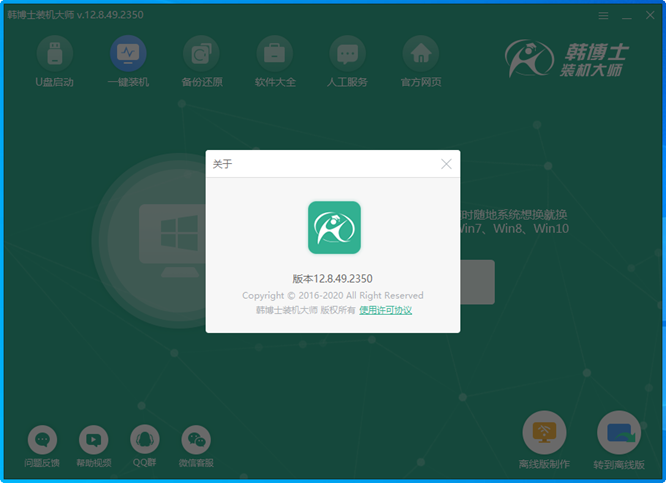Screen dimensions: 666x483
Task: Click the 关于 dialog title
Action: pyautogui.click(x=222, y=164)
